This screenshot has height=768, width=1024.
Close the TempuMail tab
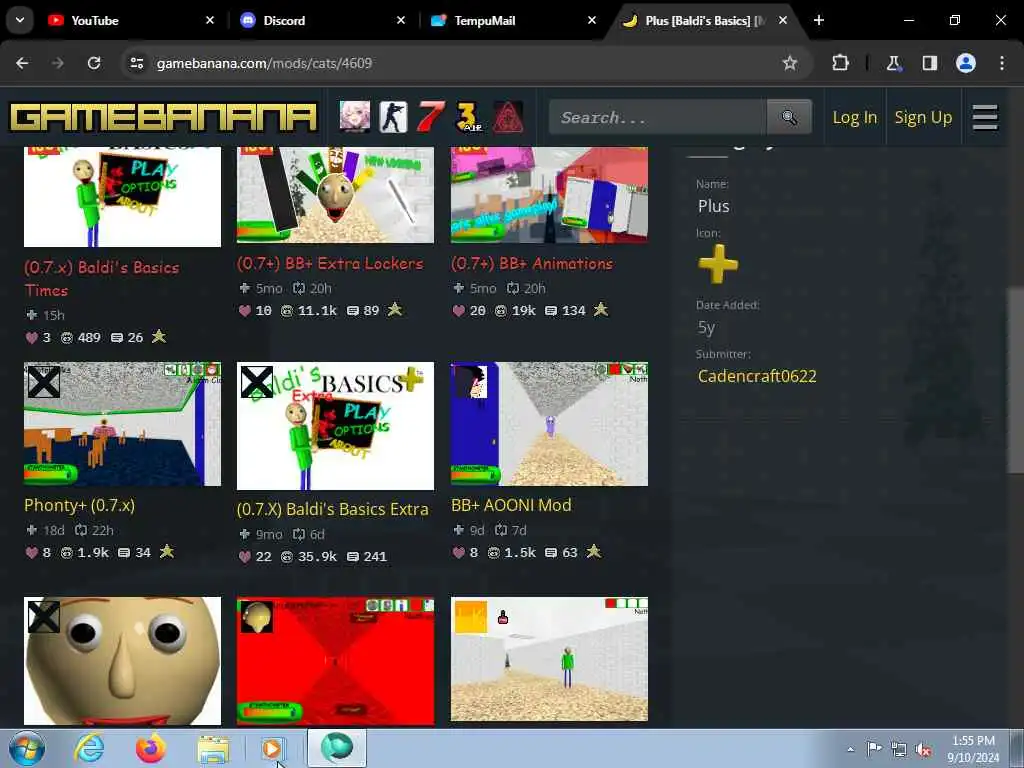point(592,20)
